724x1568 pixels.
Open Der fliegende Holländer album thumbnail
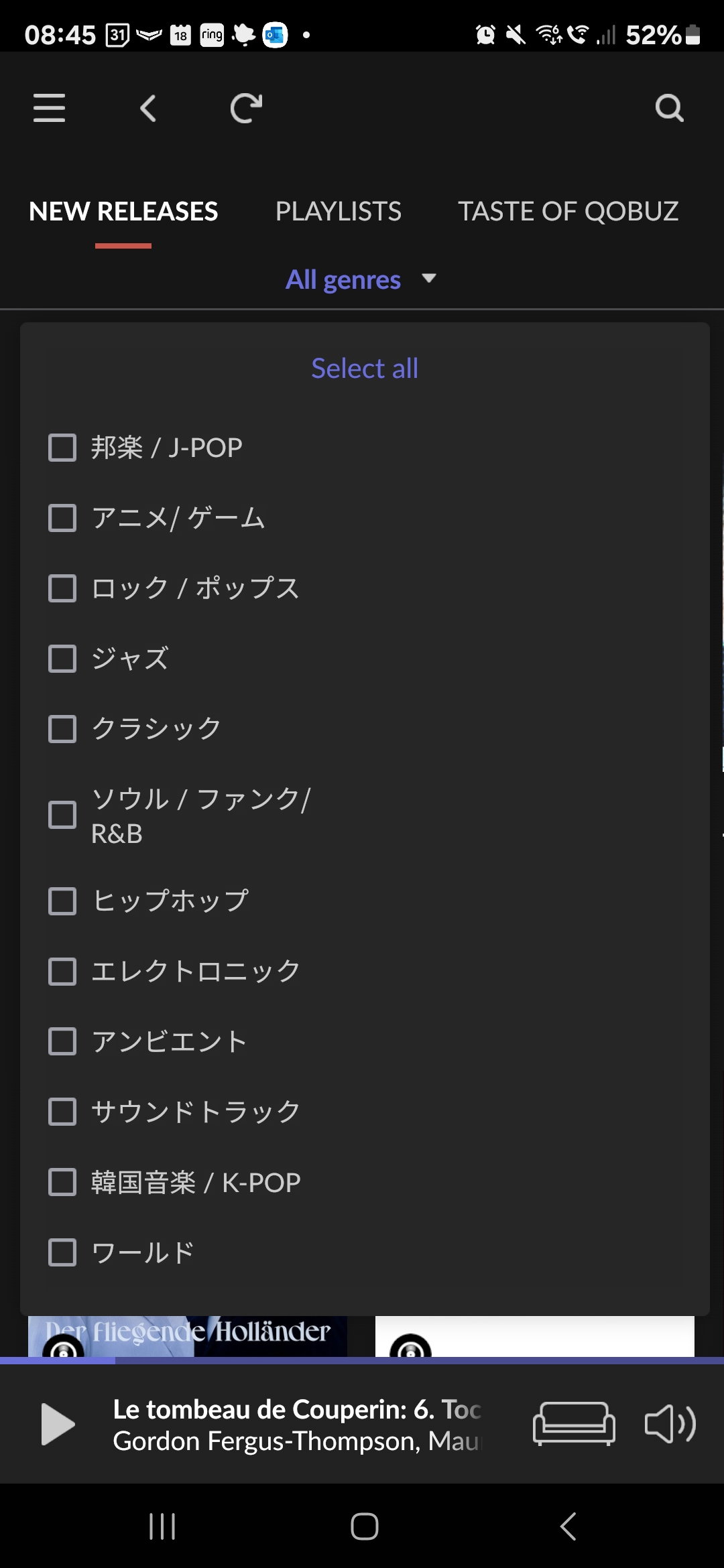coord(188,1336)
